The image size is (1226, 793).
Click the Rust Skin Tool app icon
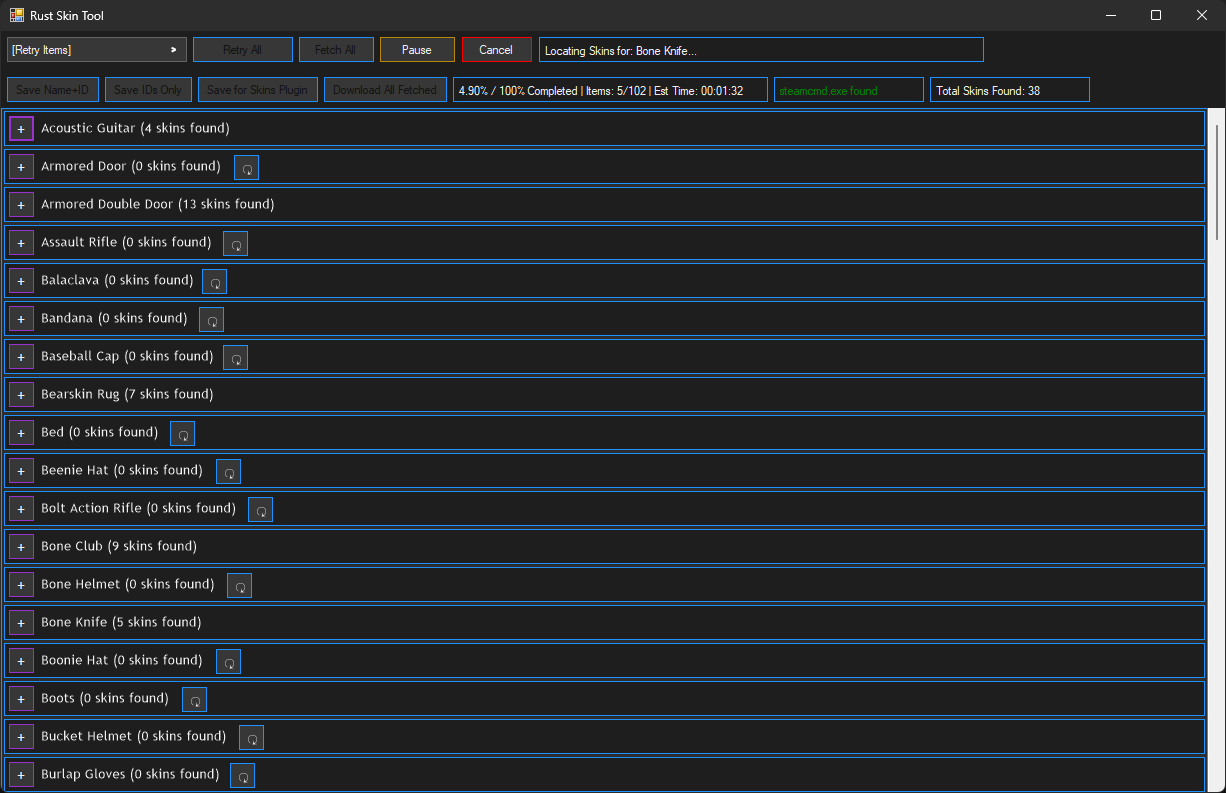click(16, 15)
